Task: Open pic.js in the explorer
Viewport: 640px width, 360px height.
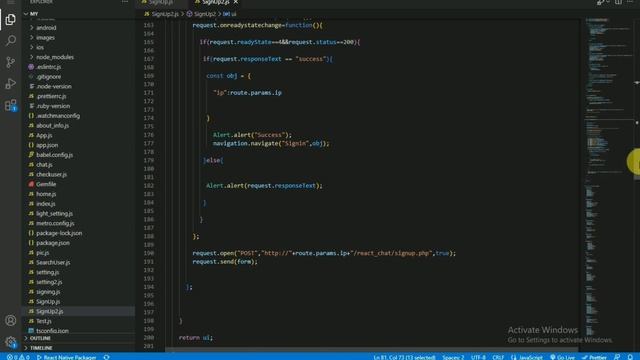Action: [x=42, y=253]
